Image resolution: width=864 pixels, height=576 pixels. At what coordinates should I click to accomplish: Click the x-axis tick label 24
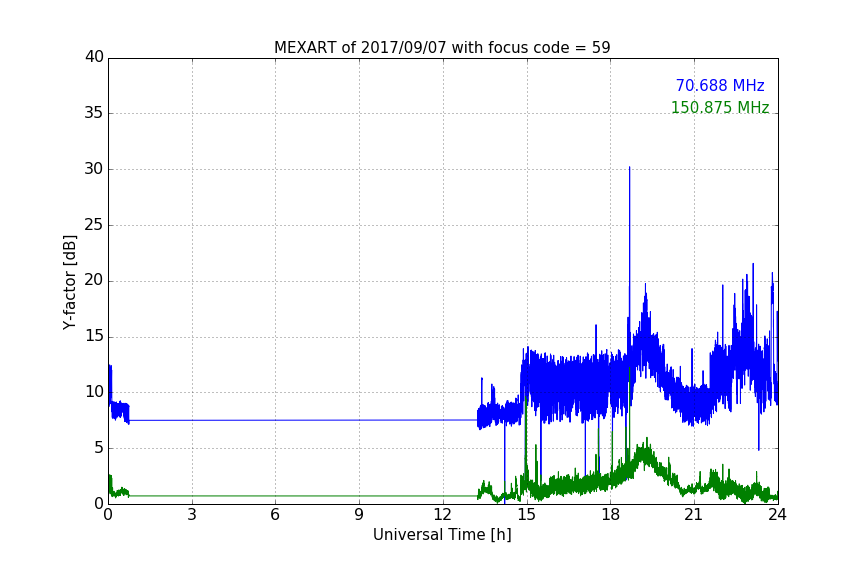coord(777,515)
